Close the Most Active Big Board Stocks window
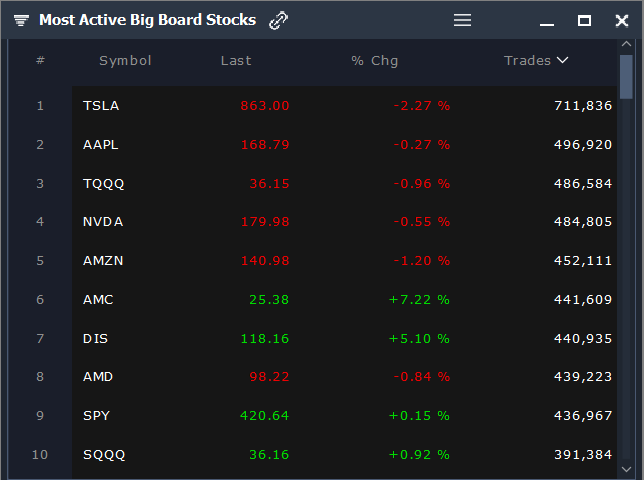The image size is (644, 480). coord(622,20)
